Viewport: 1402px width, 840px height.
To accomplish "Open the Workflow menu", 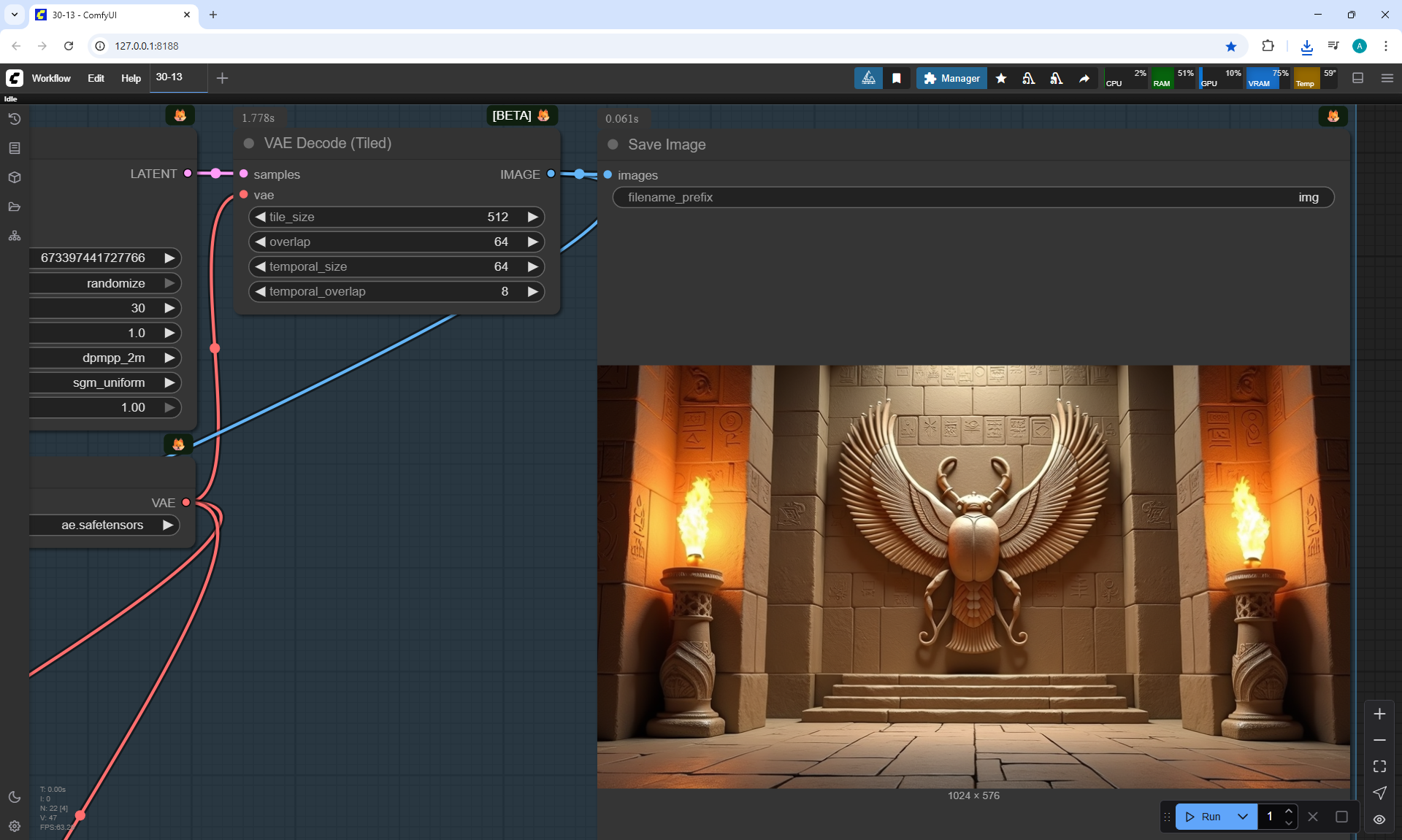I will coord(51,78).
